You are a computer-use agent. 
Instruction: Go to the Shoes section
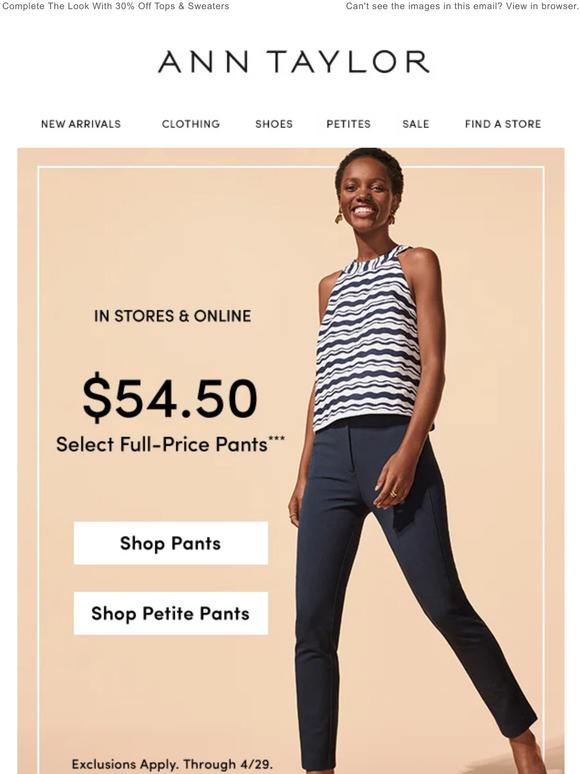point(274,124)
